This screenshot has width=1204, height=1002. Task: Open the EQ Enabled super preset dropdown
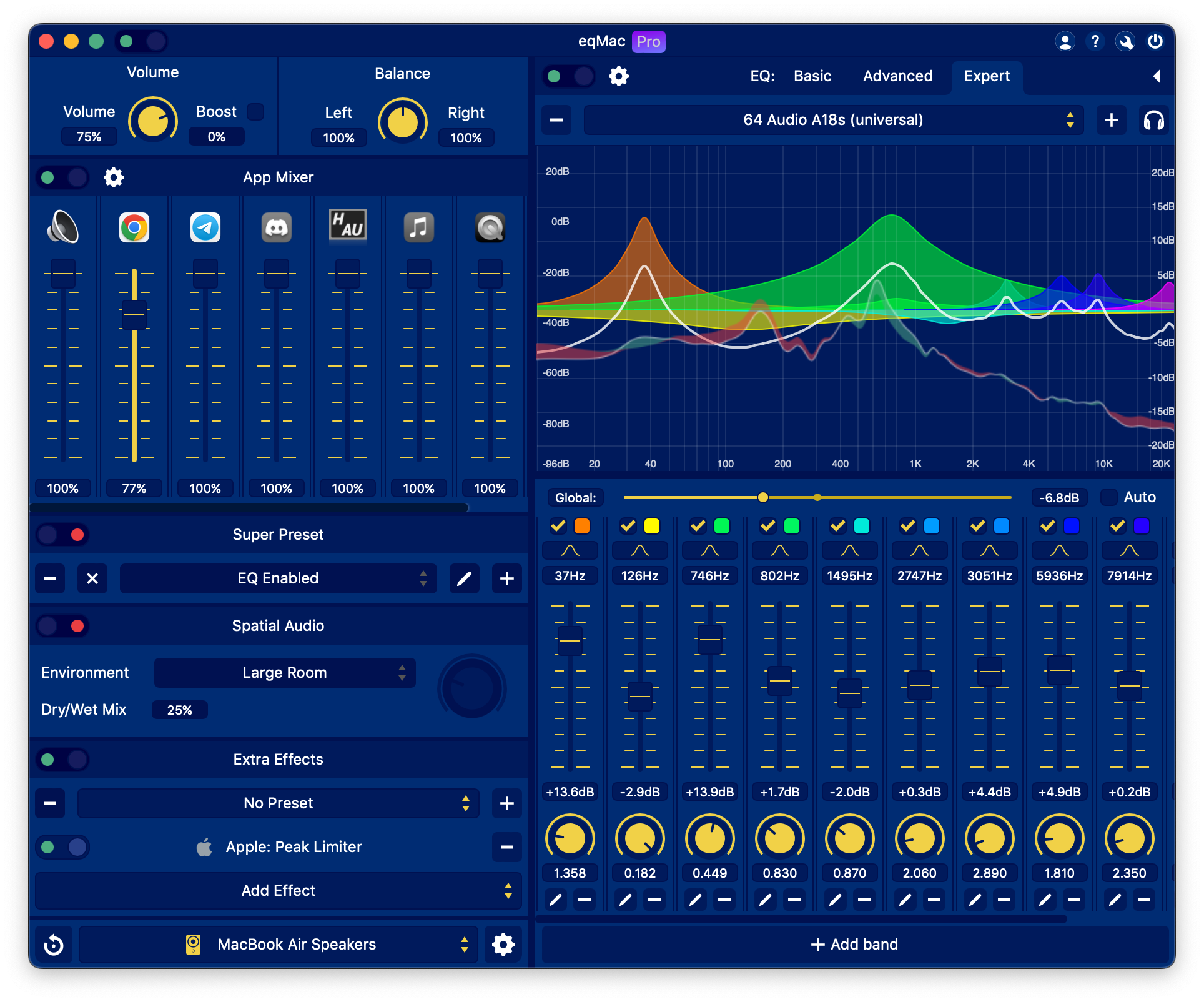279,578
